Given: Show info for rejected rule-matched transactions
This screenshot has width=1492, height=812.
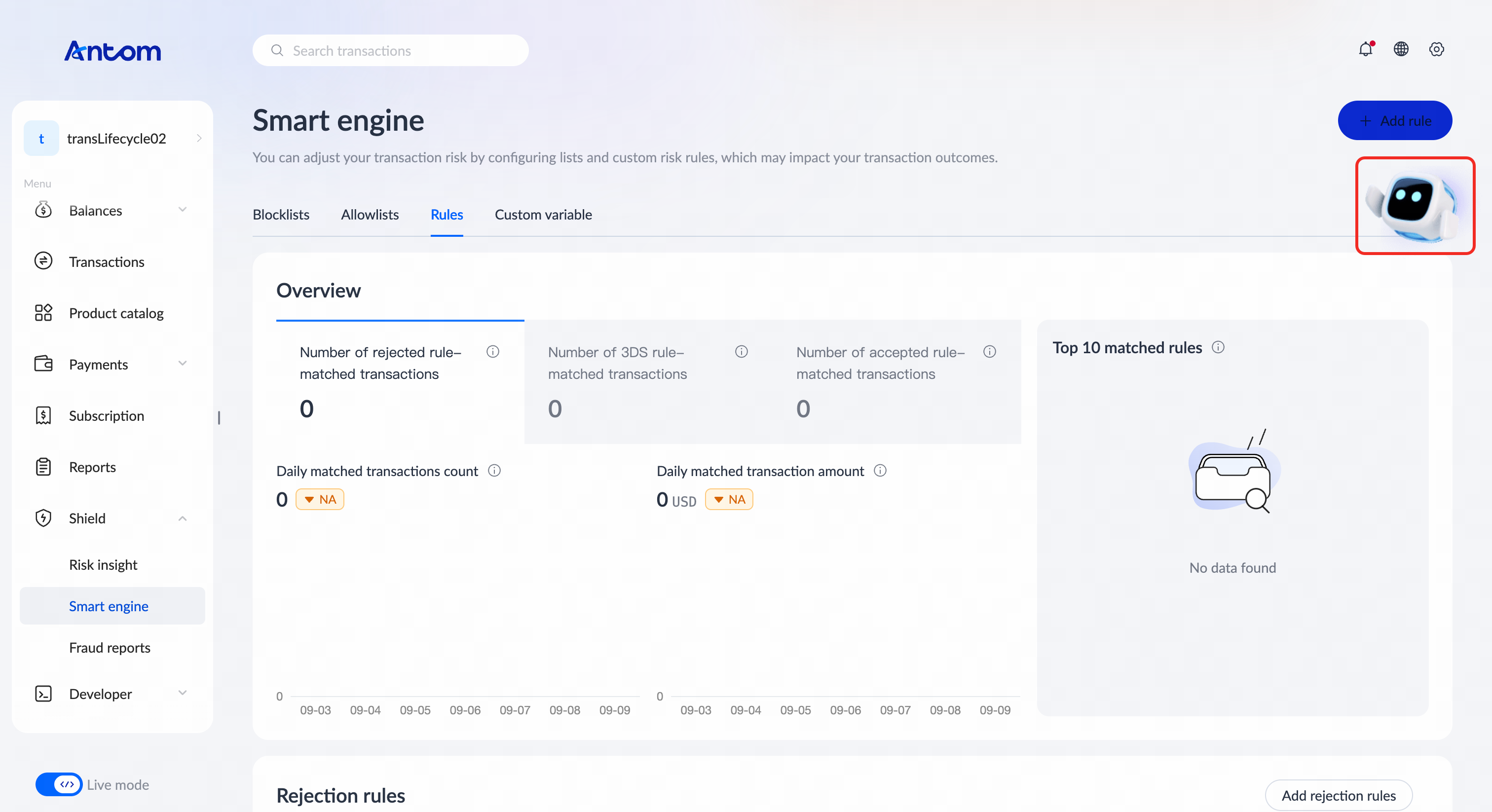Looking at the screenshot, I should coord(493,352).
